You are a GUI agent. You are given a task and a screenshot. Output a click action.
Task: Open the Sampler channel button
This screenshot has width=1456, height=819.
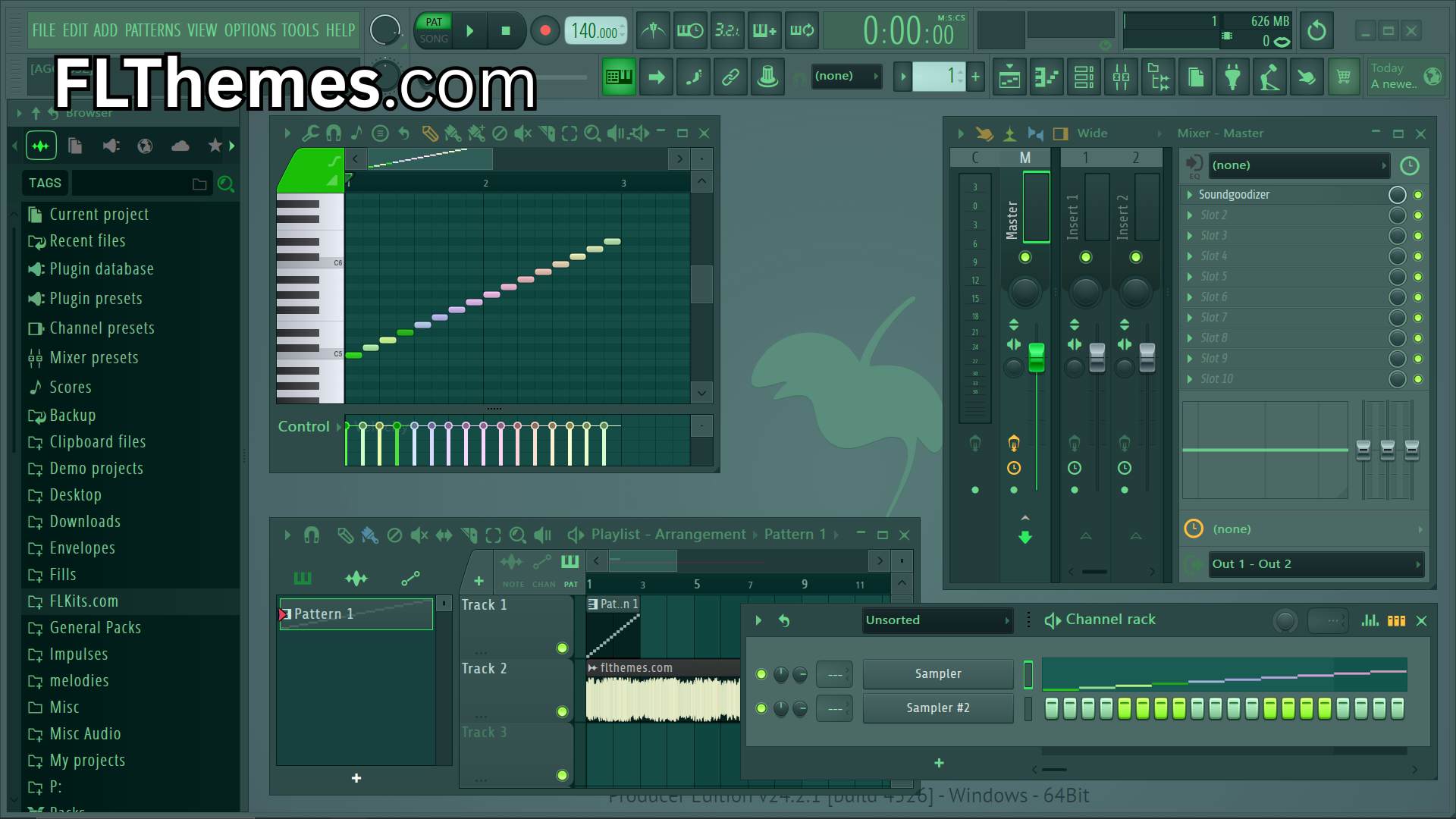click(938, 674)
